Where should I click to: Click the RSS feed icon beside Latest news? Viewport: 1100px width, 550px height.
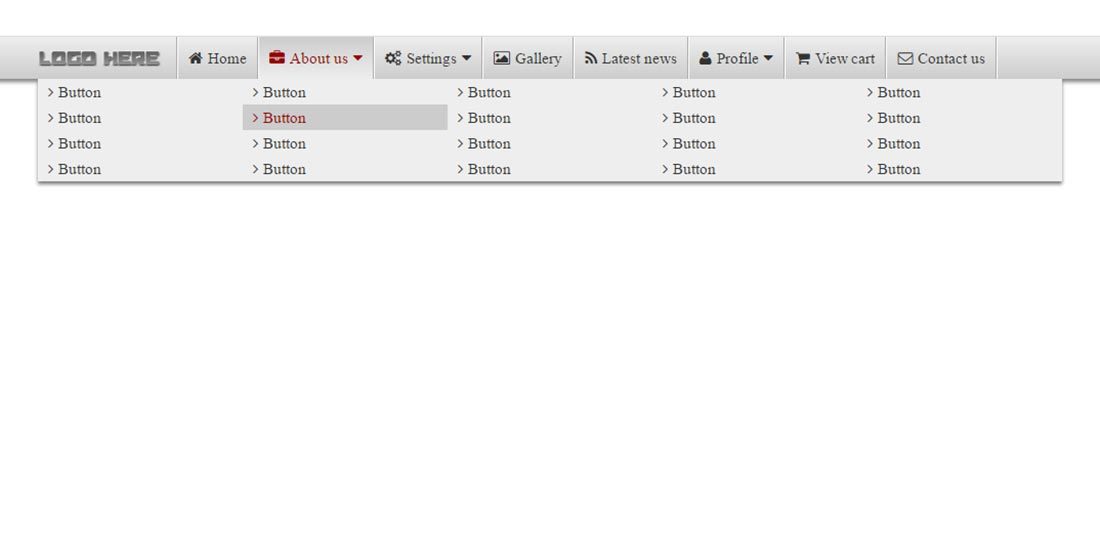[x=591, y=58]
